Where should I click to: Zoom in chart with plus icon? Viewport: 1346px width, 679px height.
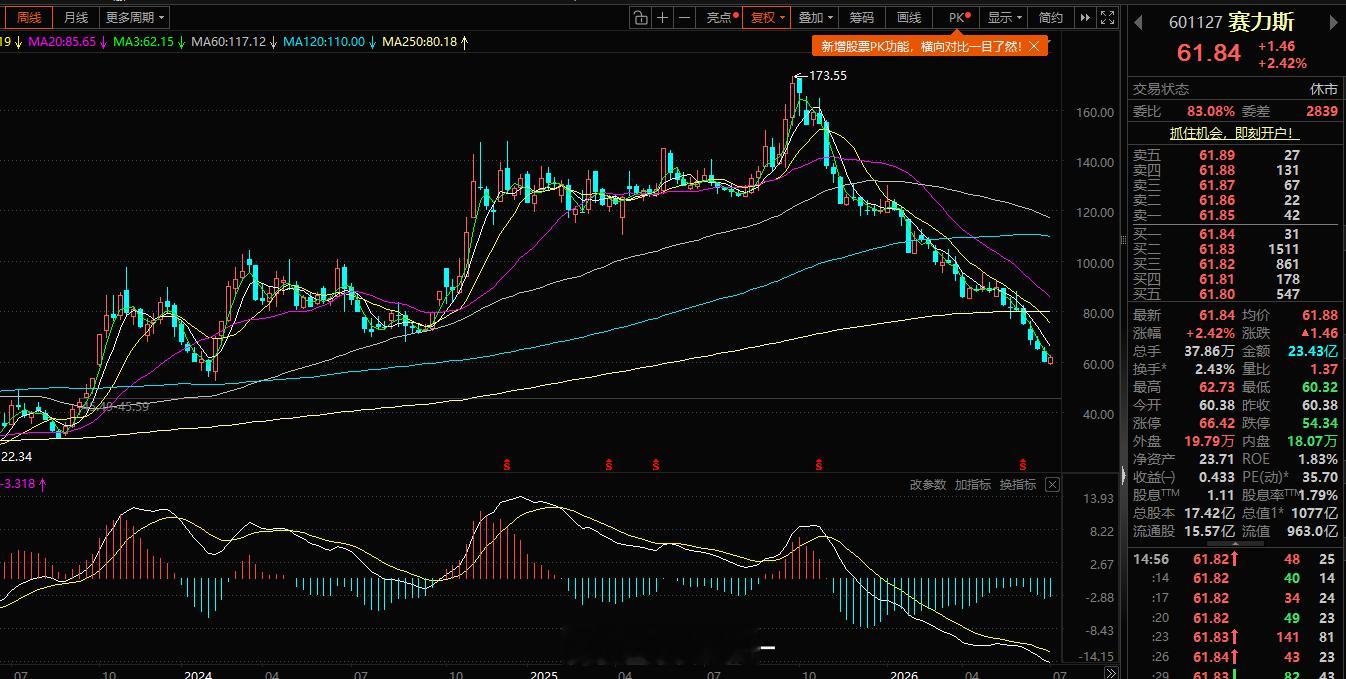click(662, 17)
